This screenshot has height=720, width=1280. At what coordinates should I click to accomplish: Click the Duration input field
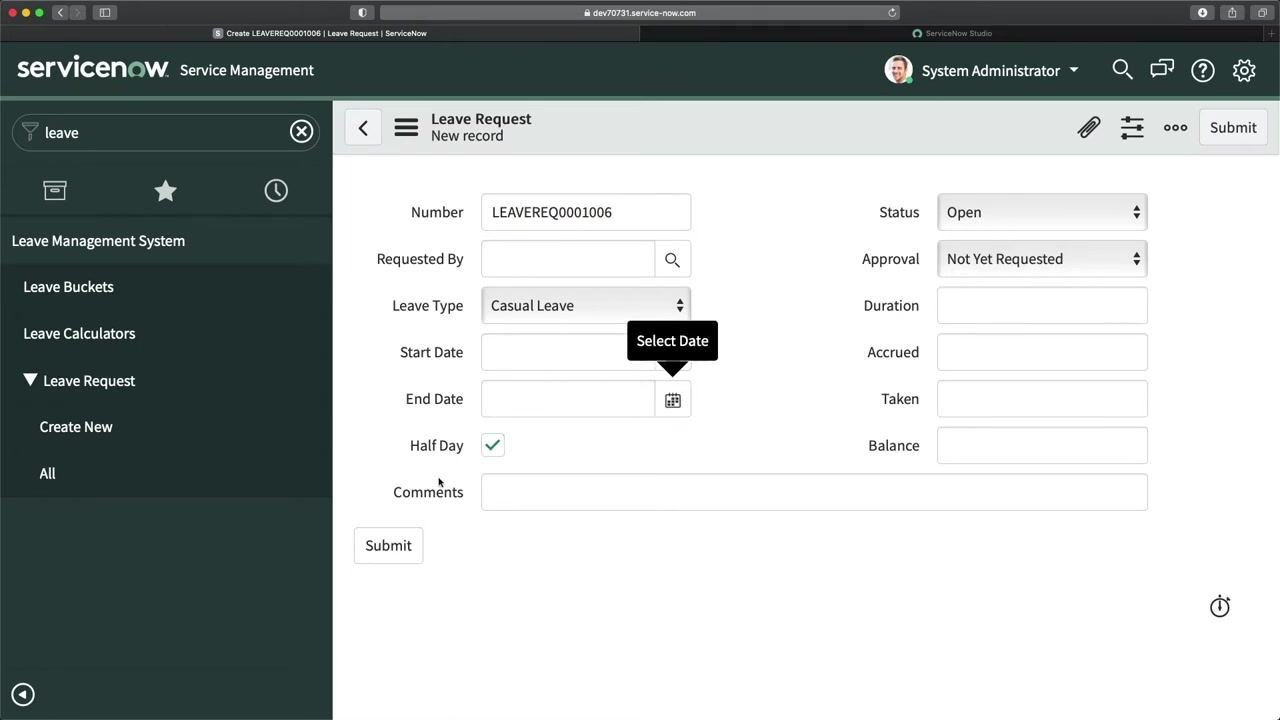pos(1042,306)
